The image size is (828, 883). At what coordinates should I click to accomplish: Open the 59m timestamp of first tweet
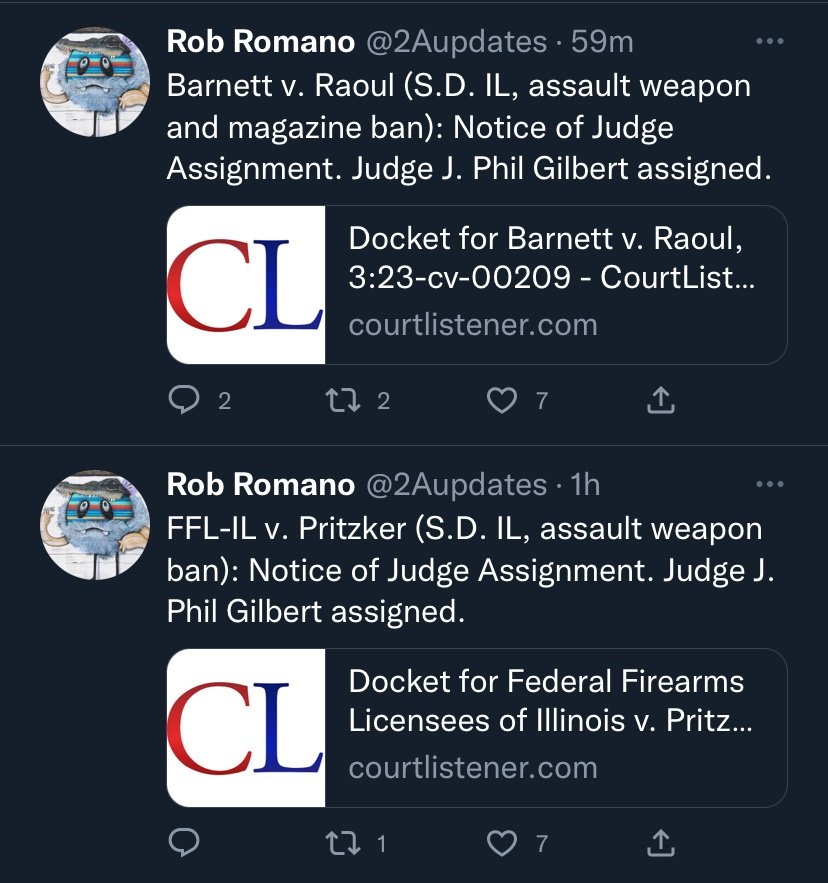coord(602,42)
